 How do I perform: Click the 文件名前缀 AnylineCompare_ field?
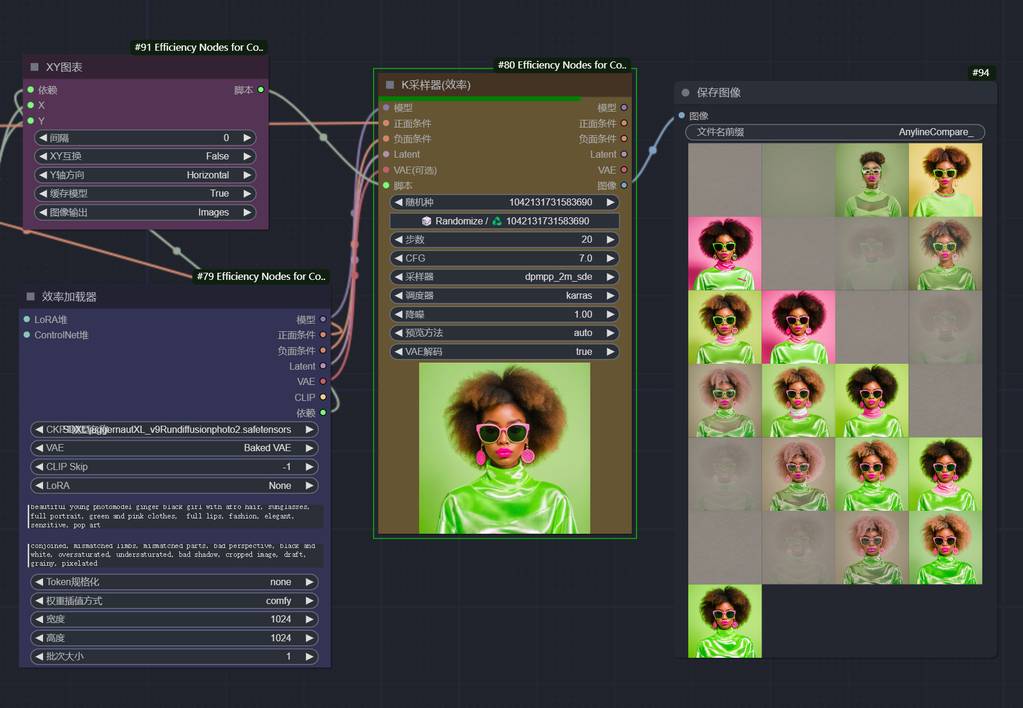coord(835,132)
